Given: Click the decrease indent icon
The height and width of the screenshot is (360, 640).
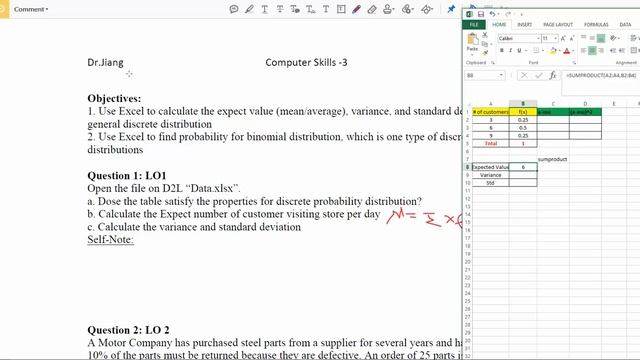Looking at the screenshot, I should coord(613,51).
